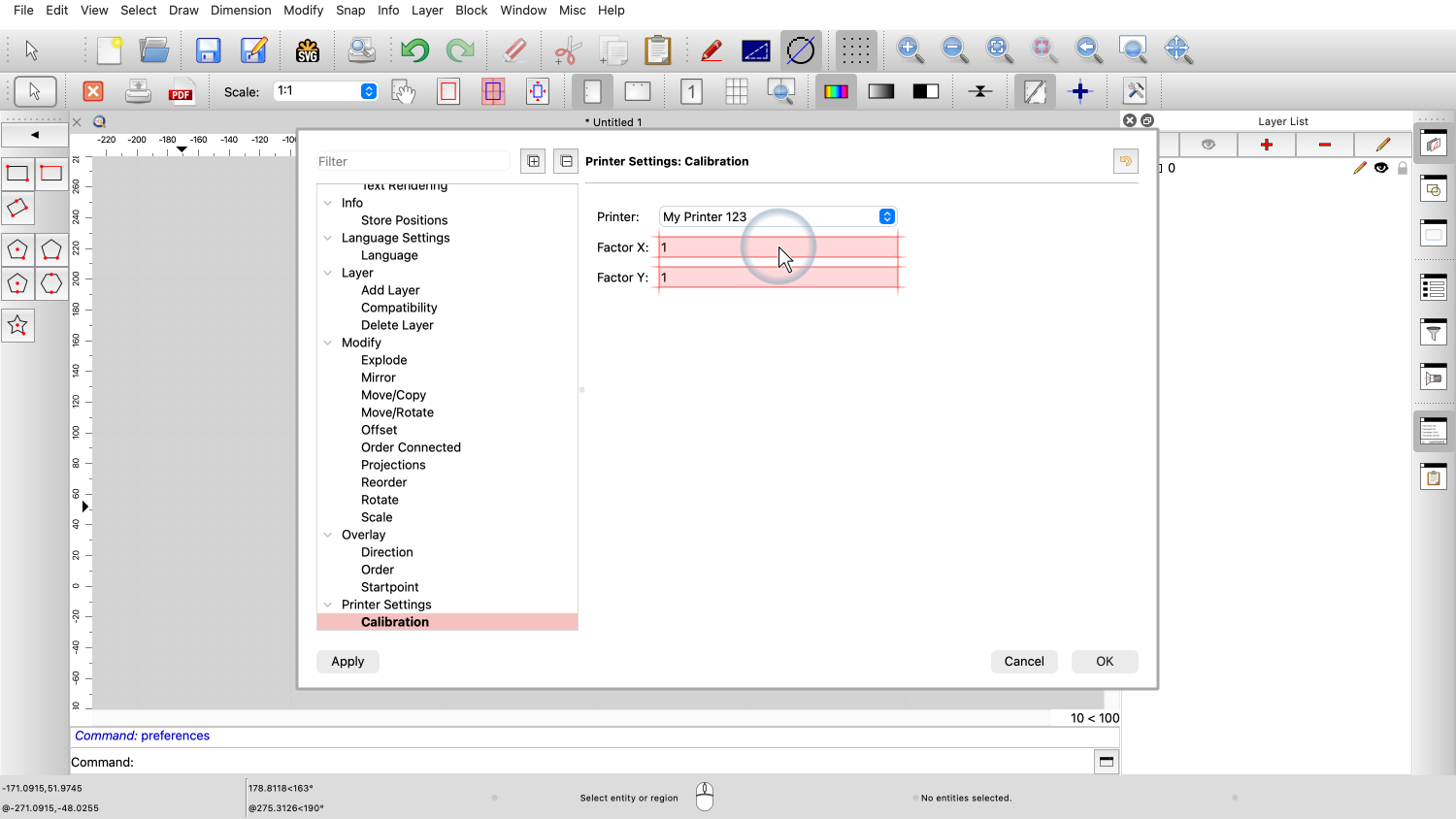
Task: Click the scissors Cut icon
Action: click(x=568, y=50)
